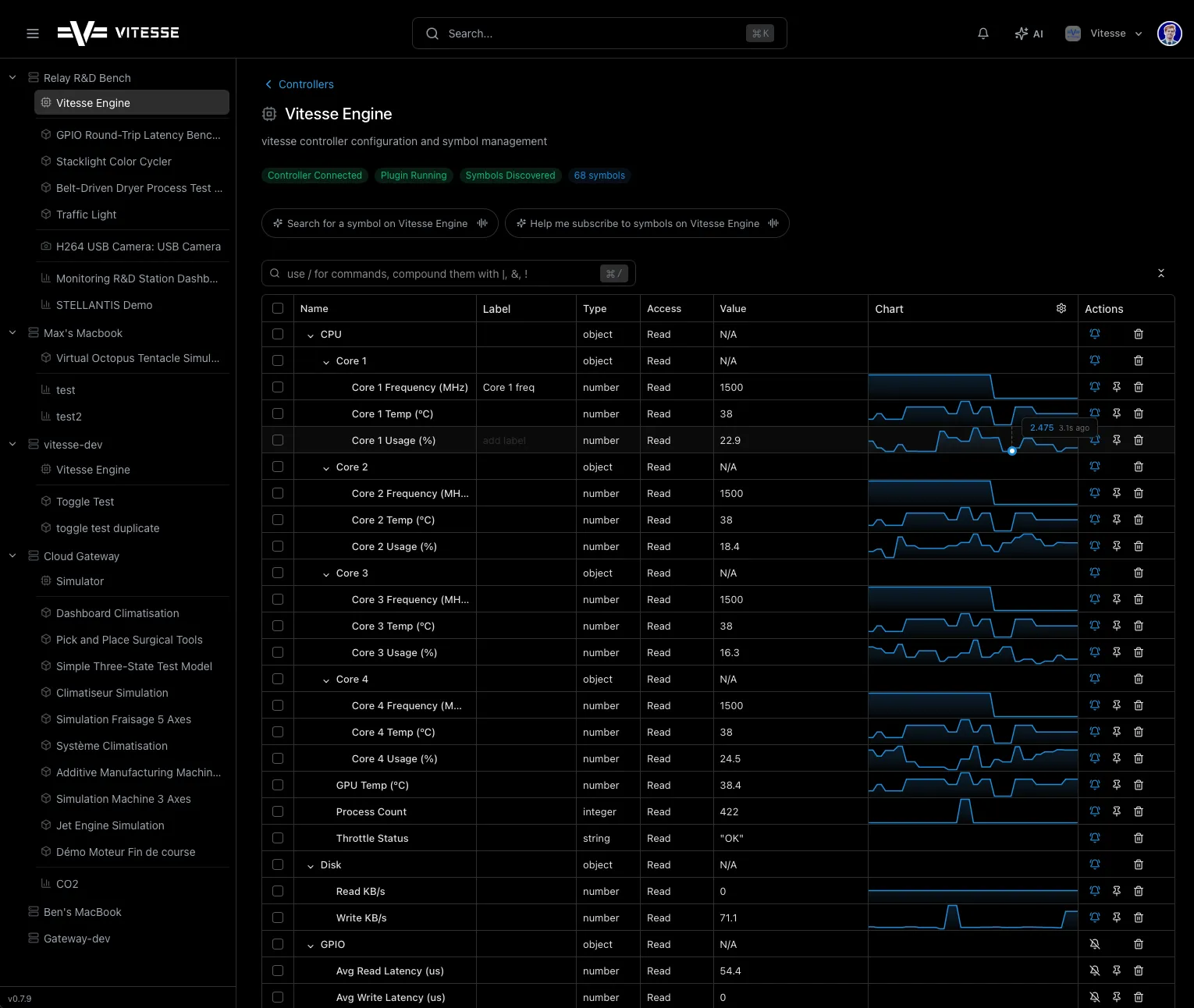Viewport: 1194px width, 1008px height.
Task: Focus the command filter input
Action: [448, 274]
